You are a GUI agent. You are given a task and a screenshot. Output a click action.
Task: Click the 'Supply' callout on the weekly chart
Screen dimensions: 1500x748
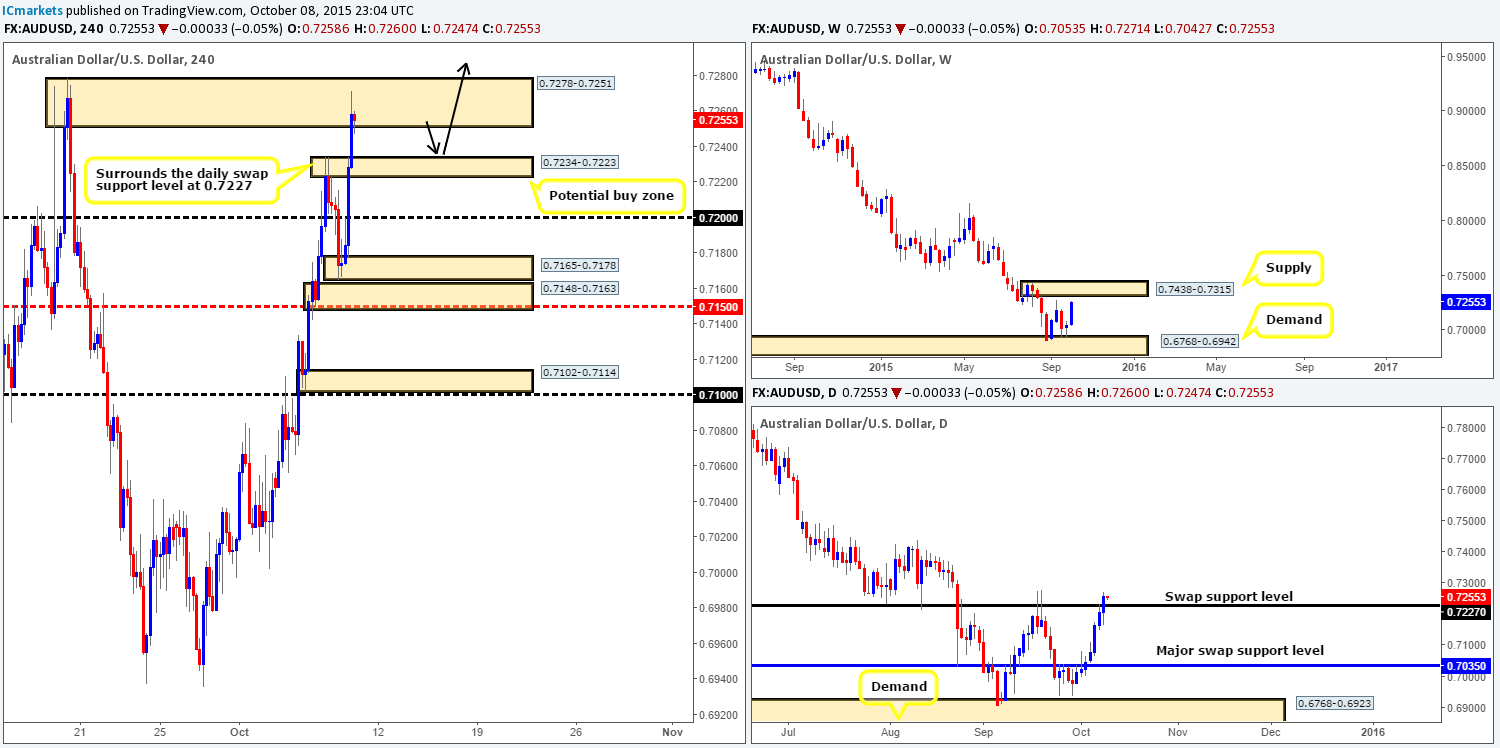click(x=1287, y=268)
